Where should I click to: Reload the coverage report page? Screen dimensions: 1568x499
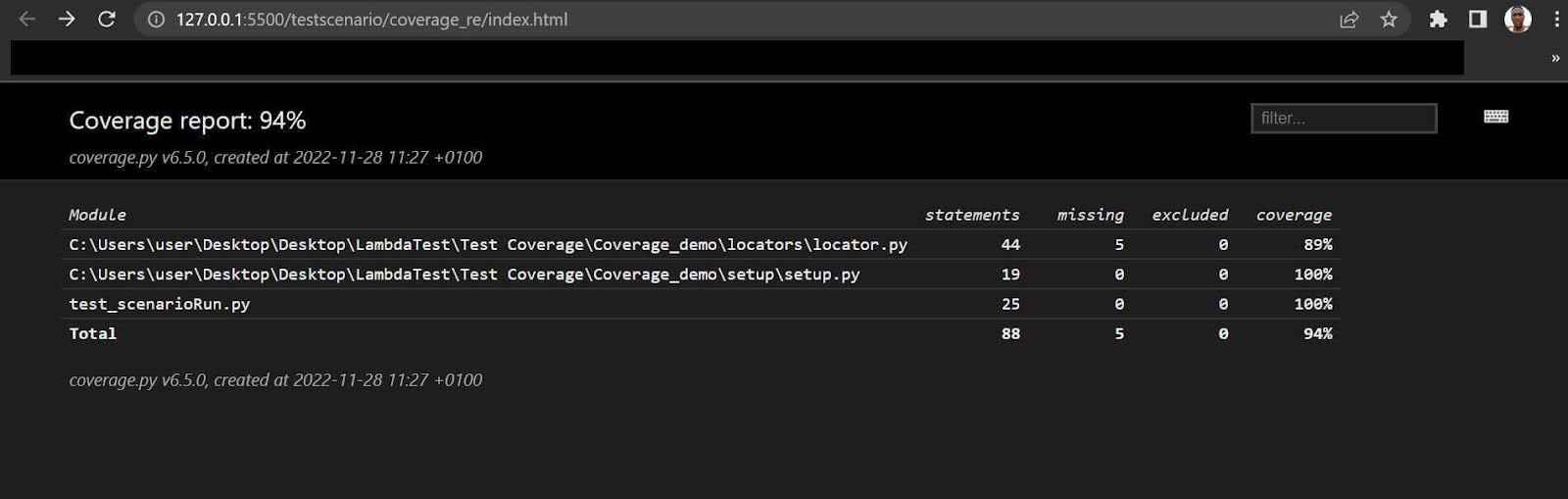click(107, 19)
